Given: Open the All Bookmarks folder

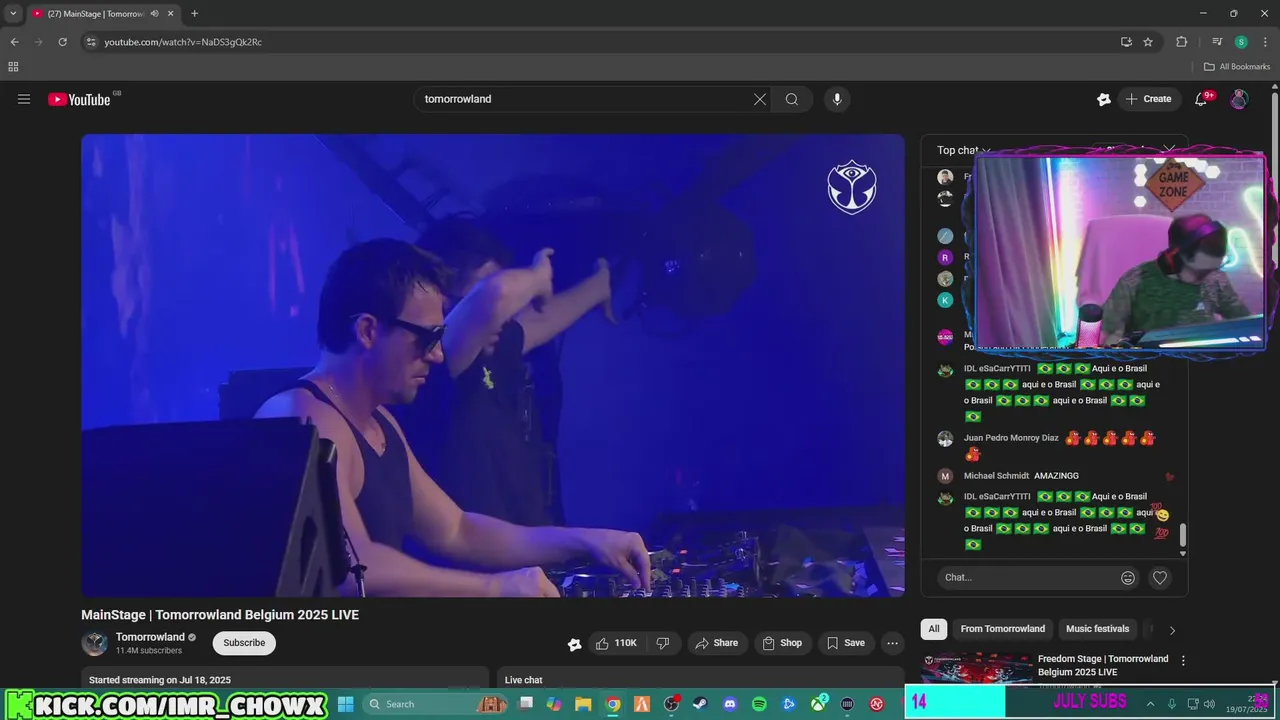Looking at the screenshot, I should click(1237, 67).
